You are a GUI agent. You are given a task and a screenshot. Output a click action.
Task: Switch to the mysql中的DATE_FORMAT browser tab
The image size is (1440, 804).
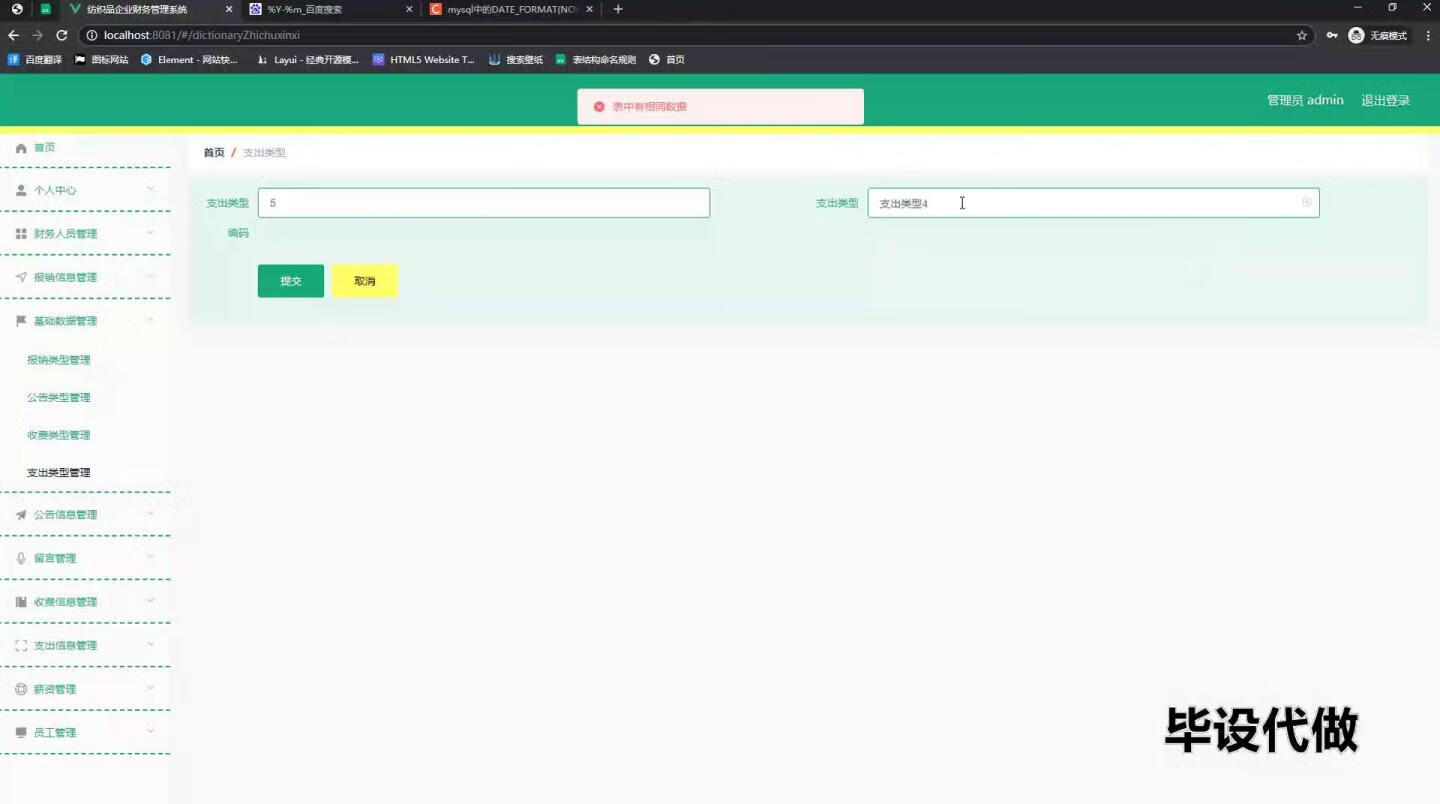pyautogui.click(x=512, y=9)
